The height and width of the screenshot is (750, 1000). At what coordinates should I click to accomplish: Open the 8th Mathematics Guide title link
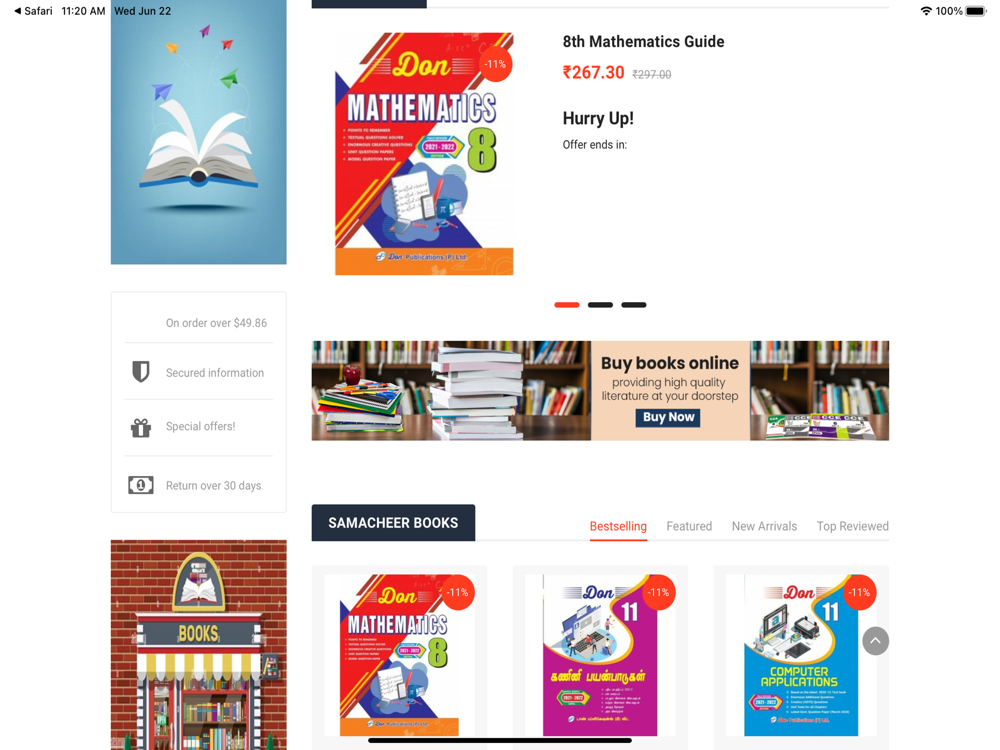click(643, 41)
